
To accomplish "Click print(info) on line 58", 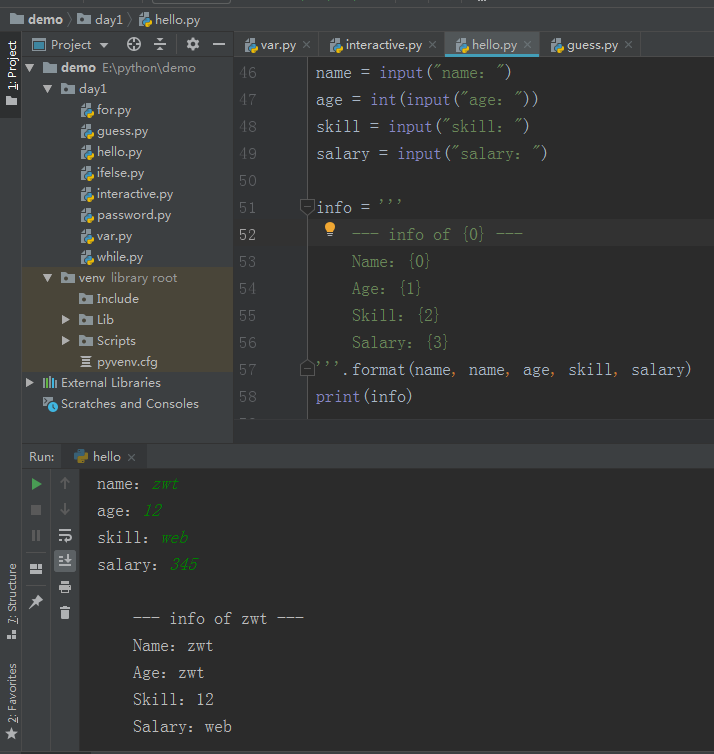I will click(364, 396).
